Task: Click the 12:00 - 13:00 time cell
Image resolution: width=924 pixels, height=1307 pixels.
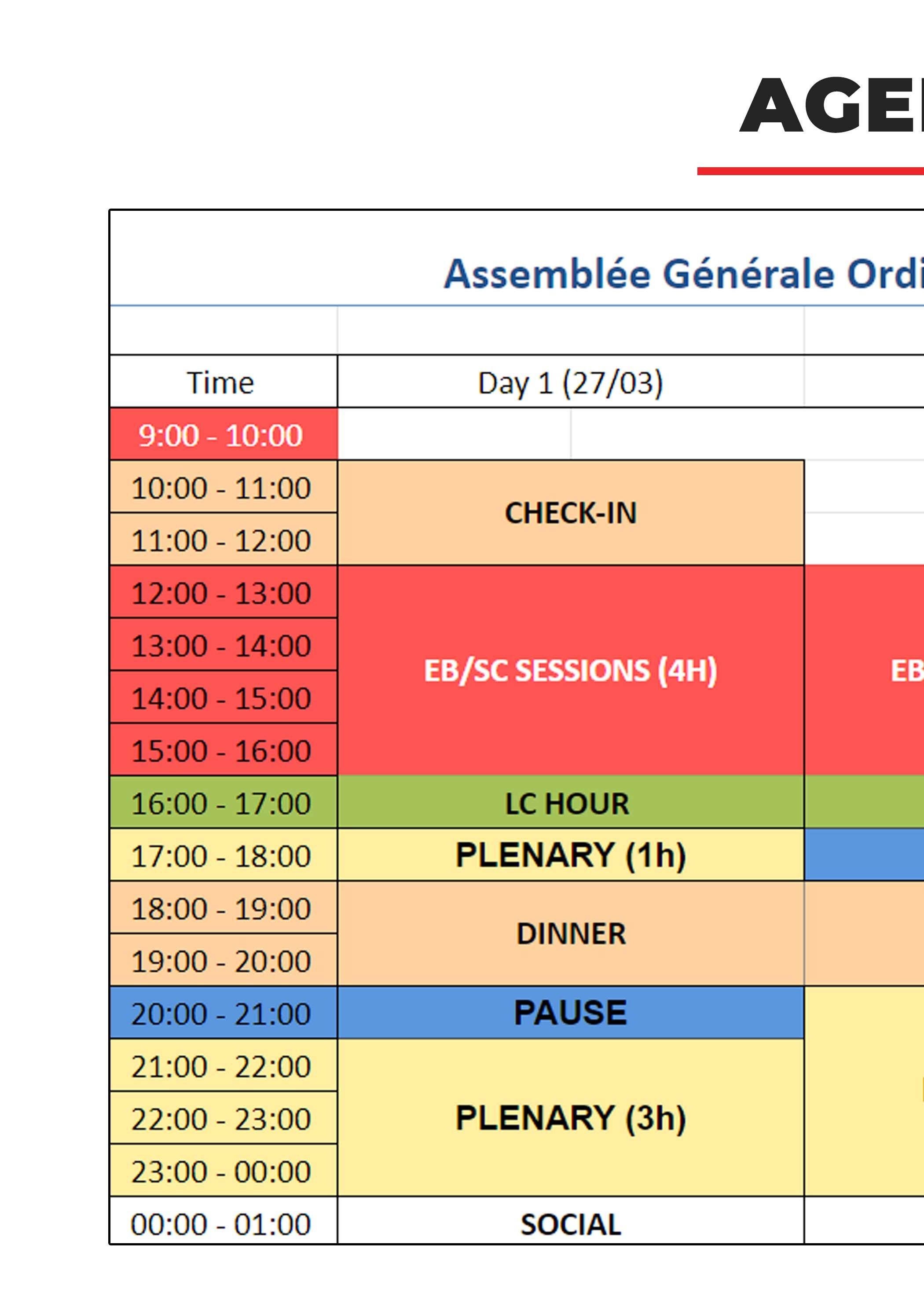Action: [221, 593]
